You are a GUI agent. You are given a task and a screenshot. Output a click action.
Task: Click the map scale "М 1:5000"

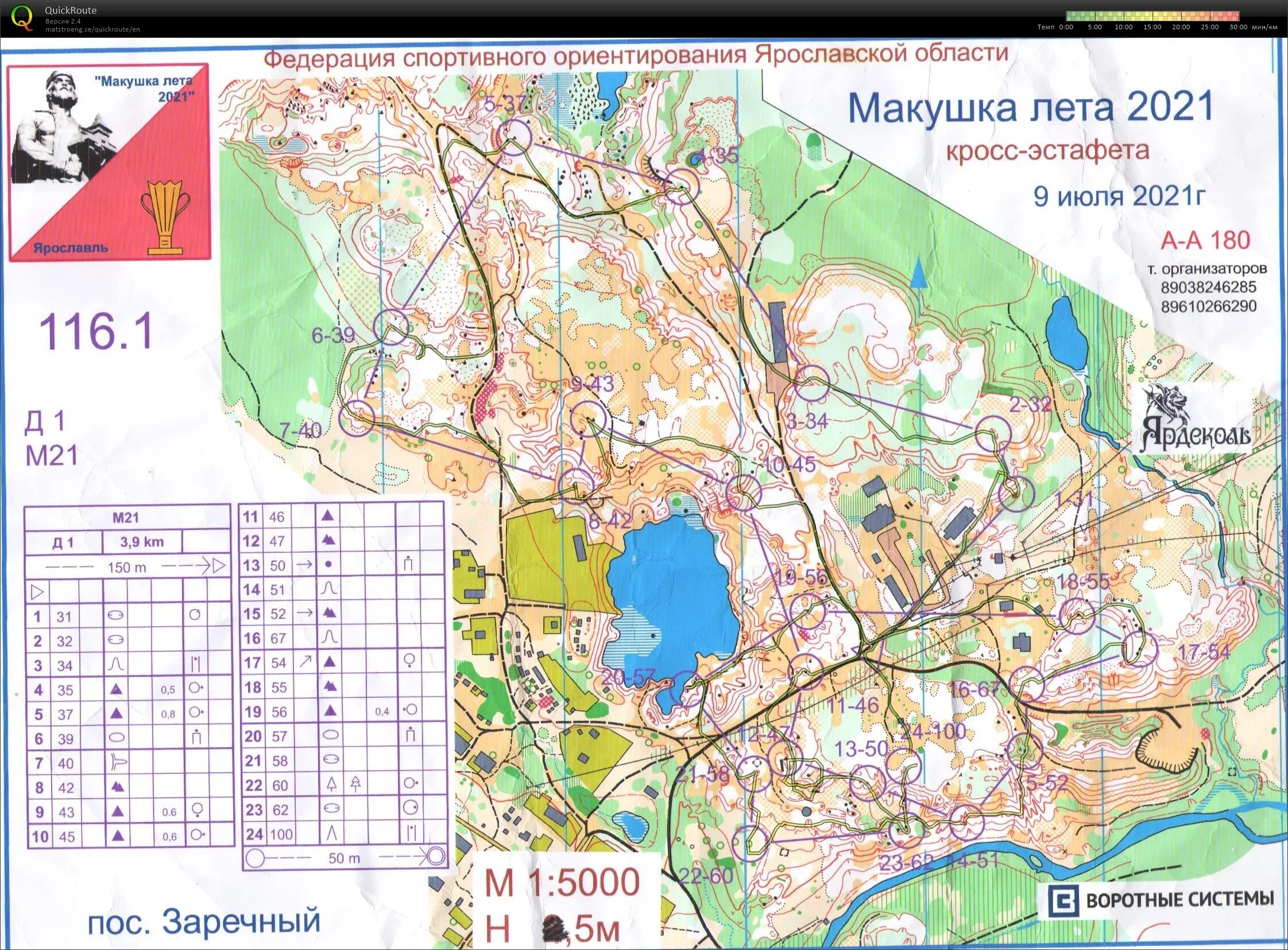coord(562,882)
